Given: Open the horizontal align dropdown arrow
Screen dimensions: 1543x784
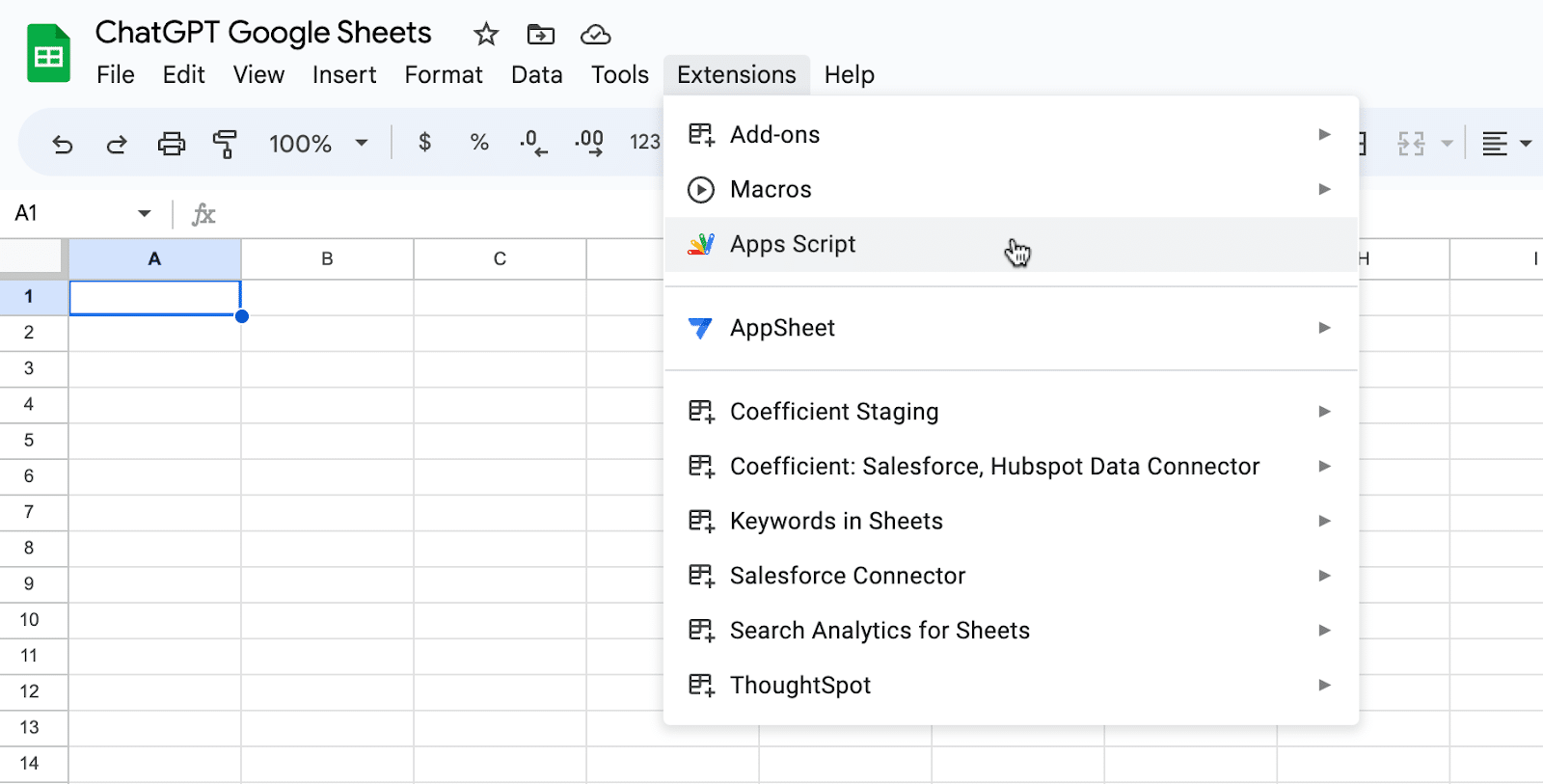Looking at the screenshot, I should [x=1526, y=144].
